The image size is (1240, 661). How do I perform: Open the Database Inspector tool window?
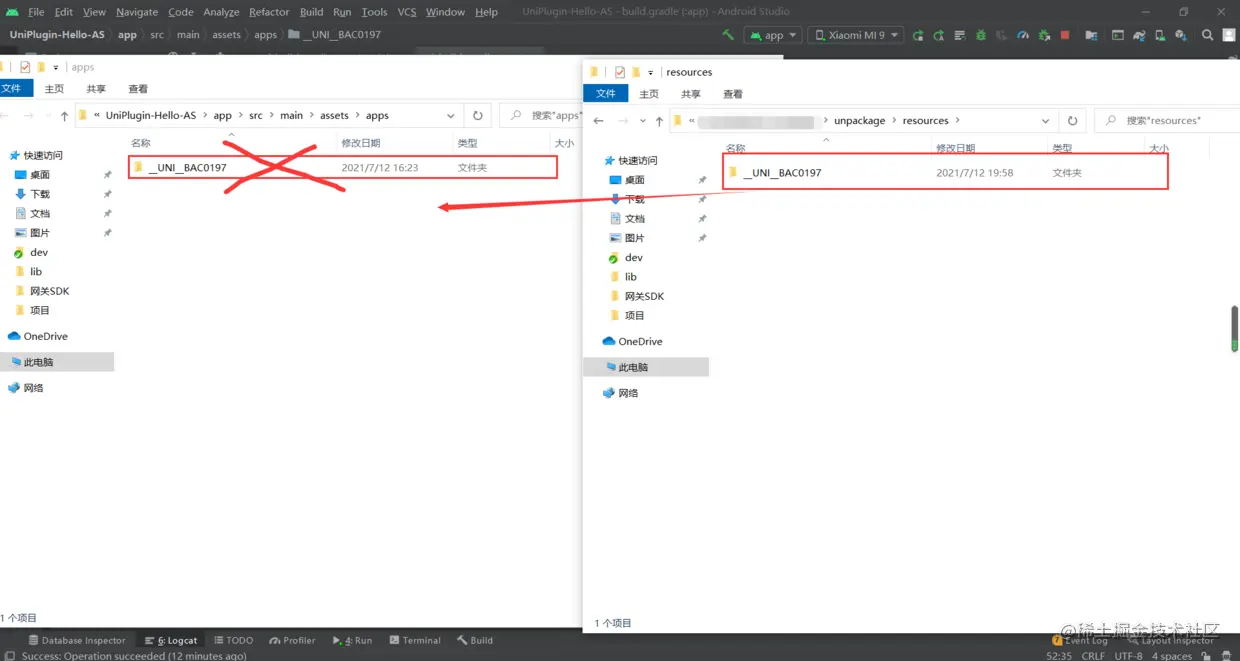tap(77, 640)
